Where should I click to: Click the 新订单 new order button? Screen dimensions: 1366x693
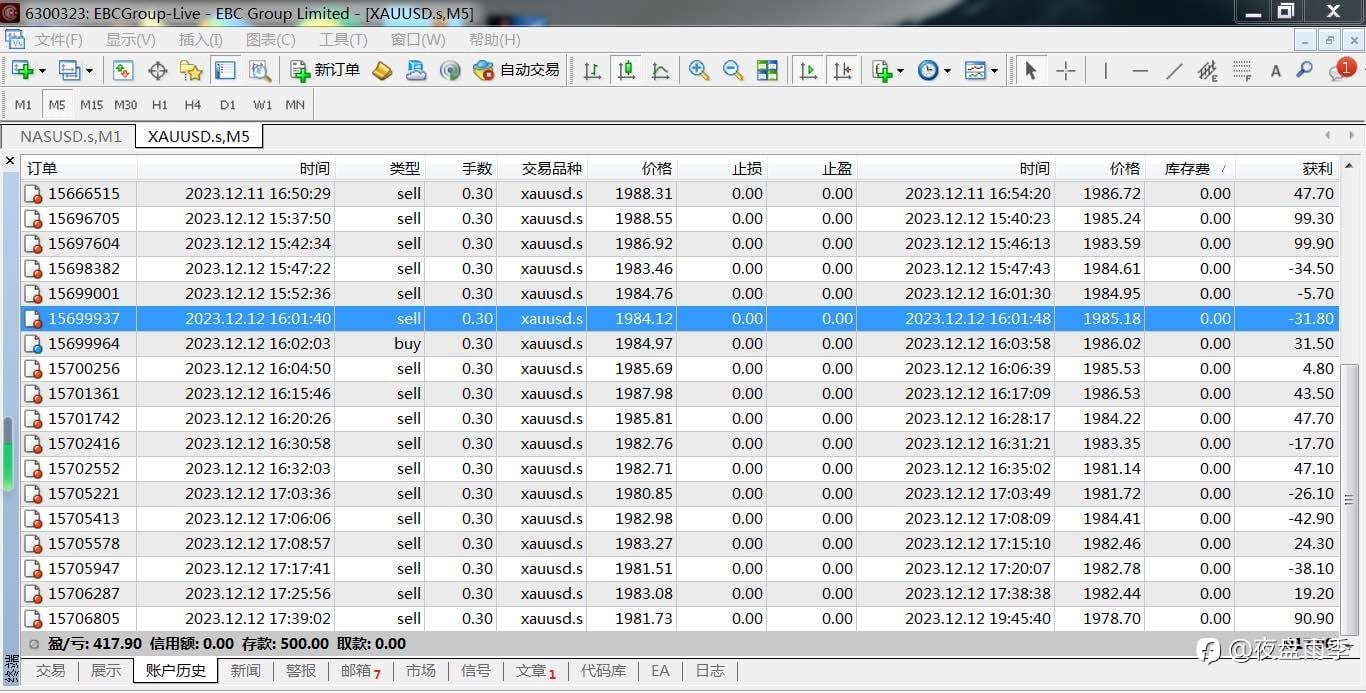coord(325,70)
